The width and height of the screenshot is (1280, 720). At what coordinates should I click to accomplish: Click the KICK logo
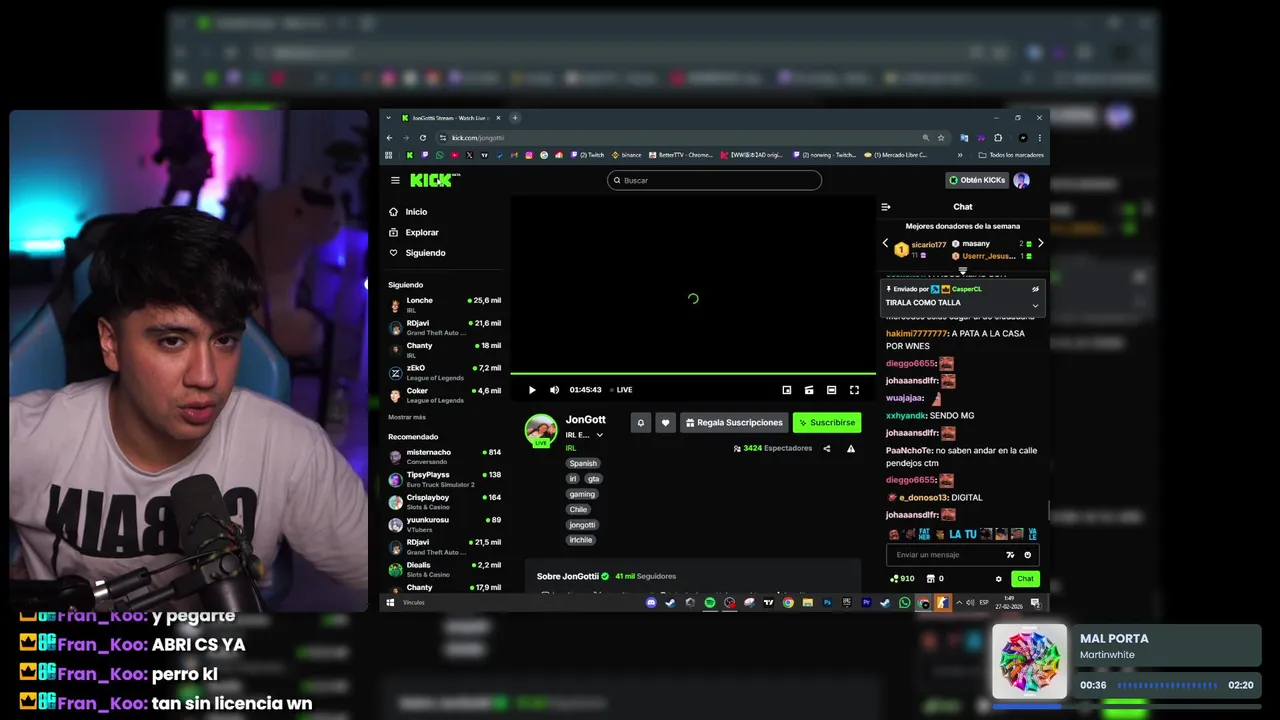(433, 180)
